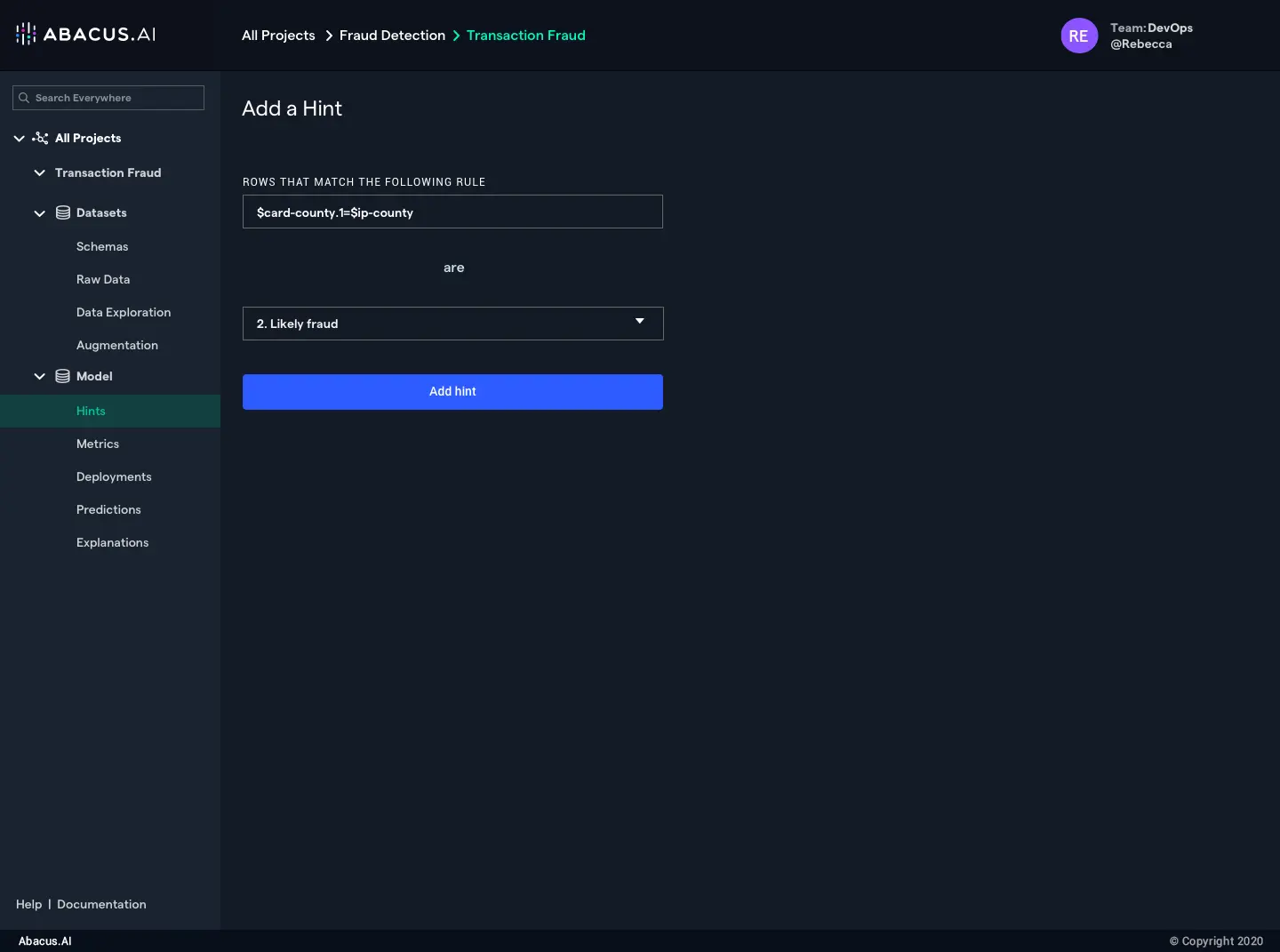1280x952 pixels.
Task: Open Schemas under Datasets
Action: click(x=102, y=246)
